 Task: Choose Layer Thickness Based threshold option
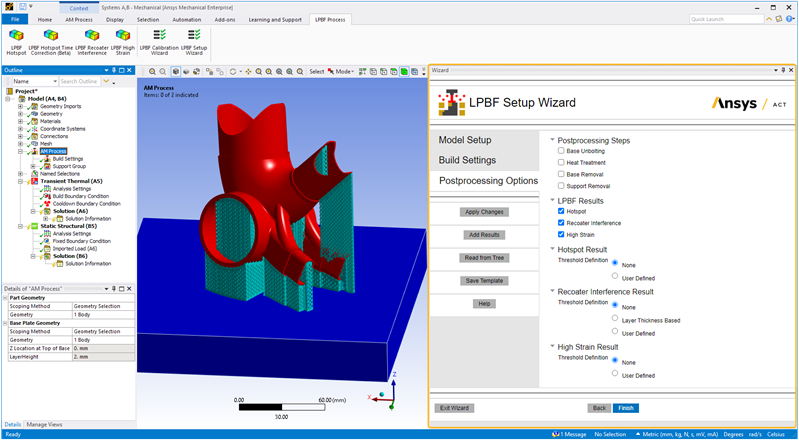pyautogui.click(x=615, y=318)
